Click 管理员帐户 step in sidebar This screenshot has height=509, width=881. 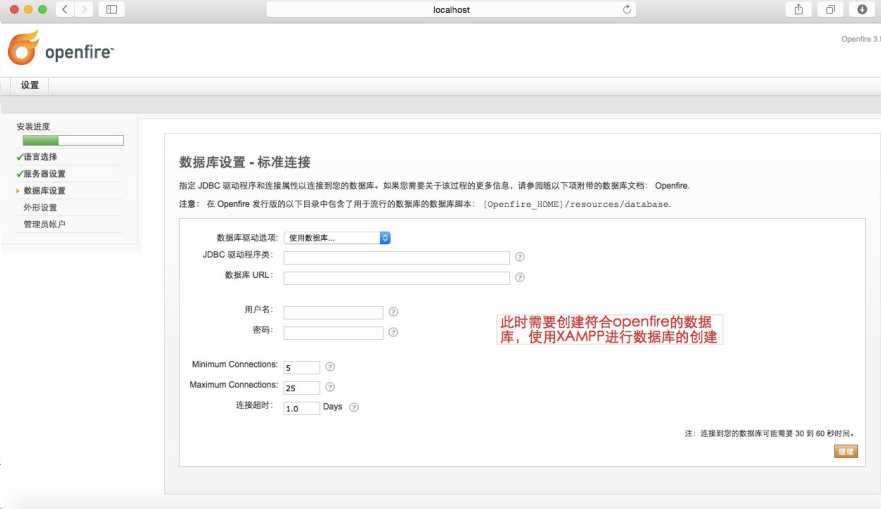point(44,224)
